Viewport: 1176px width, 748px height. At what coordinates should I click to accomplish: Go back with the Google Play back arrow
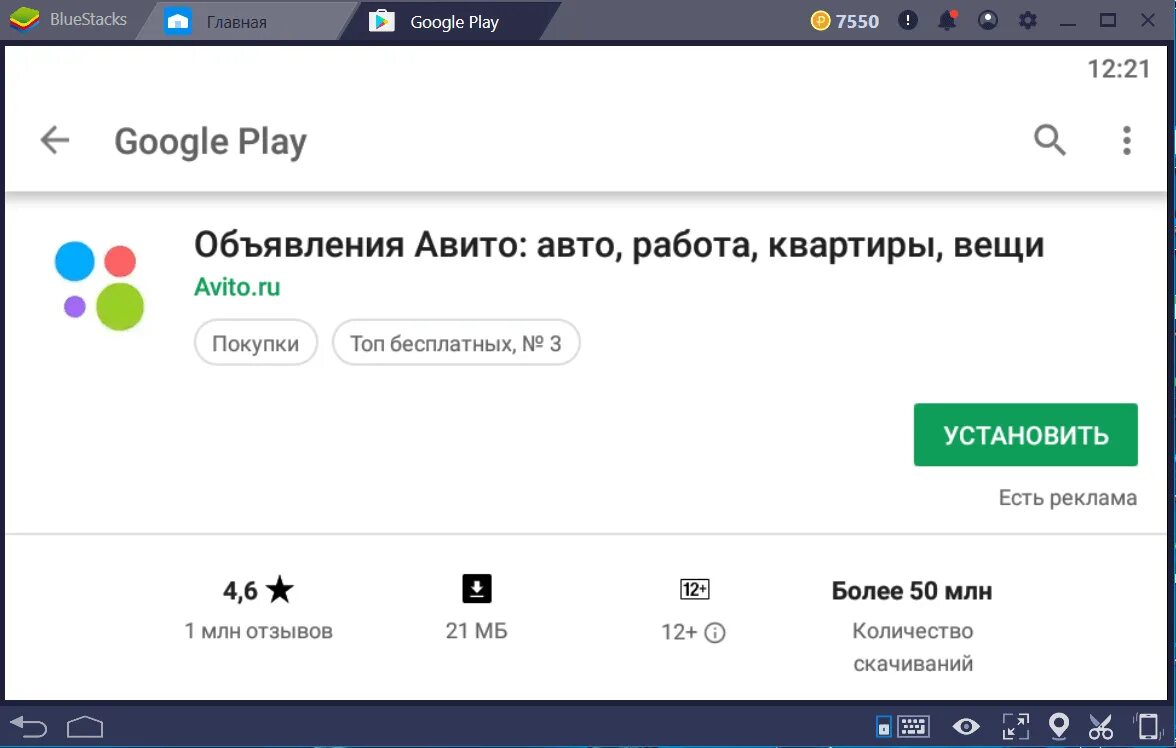point(55,140)
